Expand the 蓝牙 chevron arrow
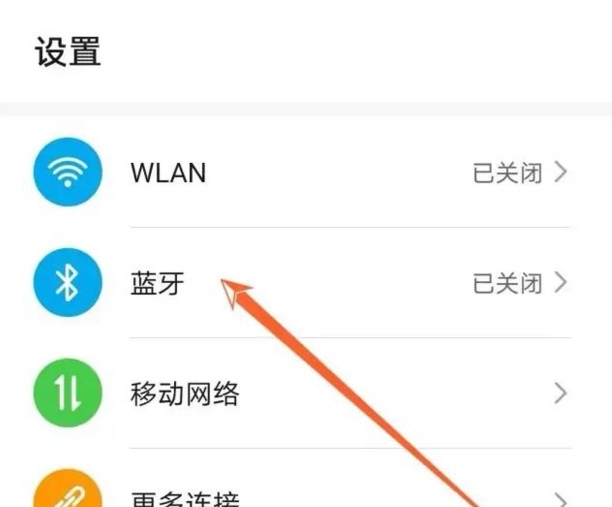Screen dimensions: 612x507 click(x=561, y=283)
